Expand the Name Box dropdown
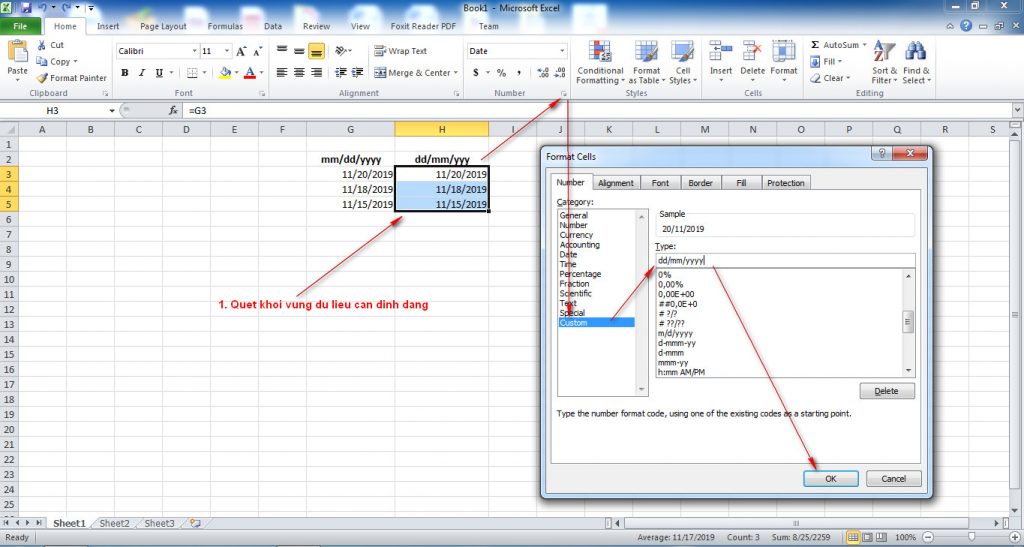Image resolution: width=1024 pixels, height=547 pixels. click(112, 111)
